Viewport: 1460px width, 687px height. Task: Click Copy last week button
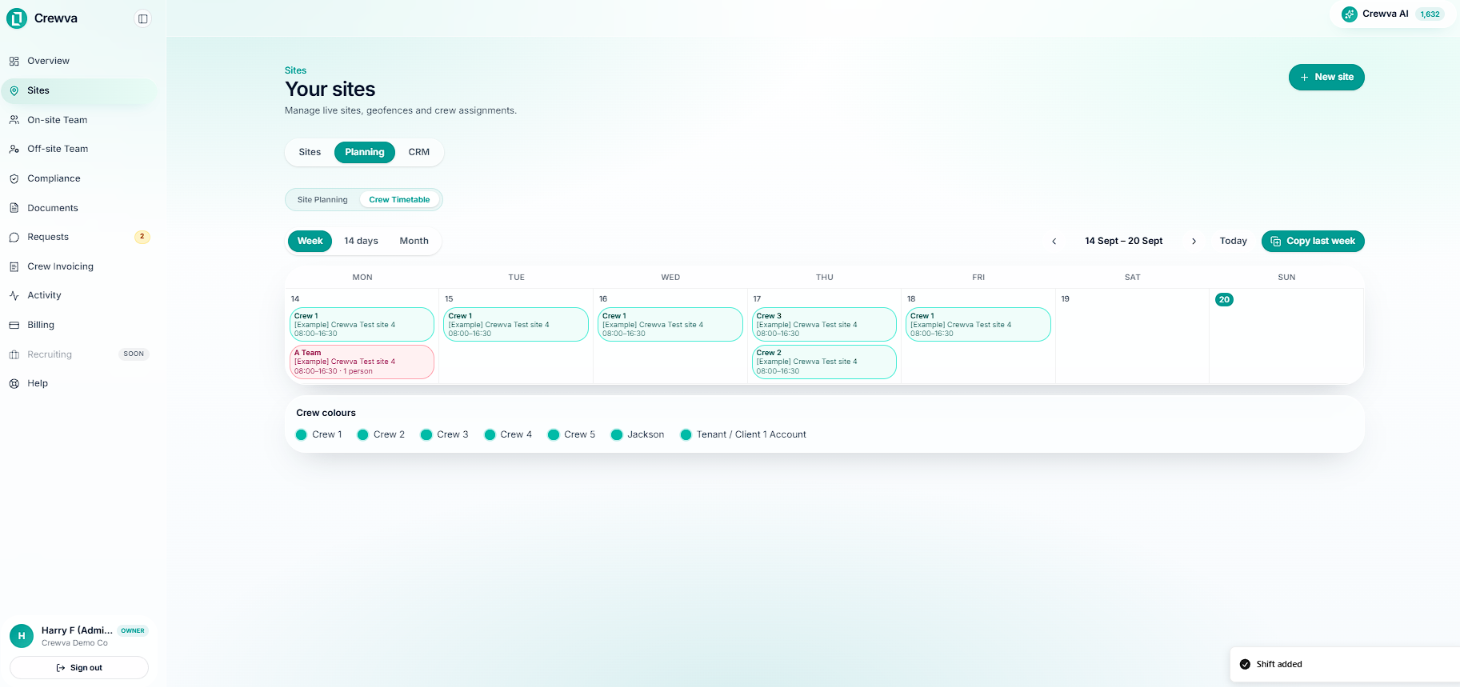(x=1312, y=241)
